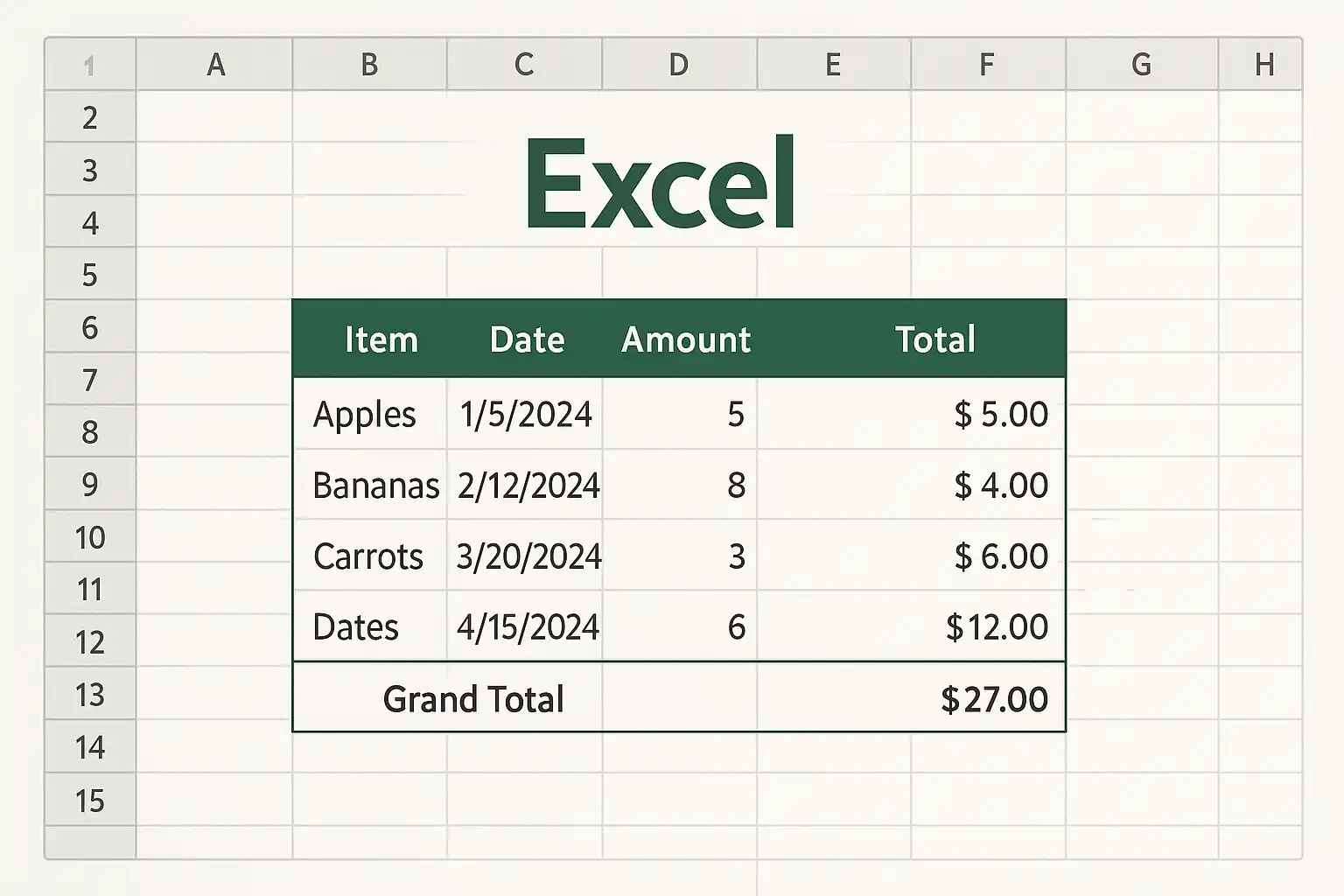Image resolution: width=1344 pixels, height=896 pixels.
Task: Select row 2 header
Action: (90, 117)
